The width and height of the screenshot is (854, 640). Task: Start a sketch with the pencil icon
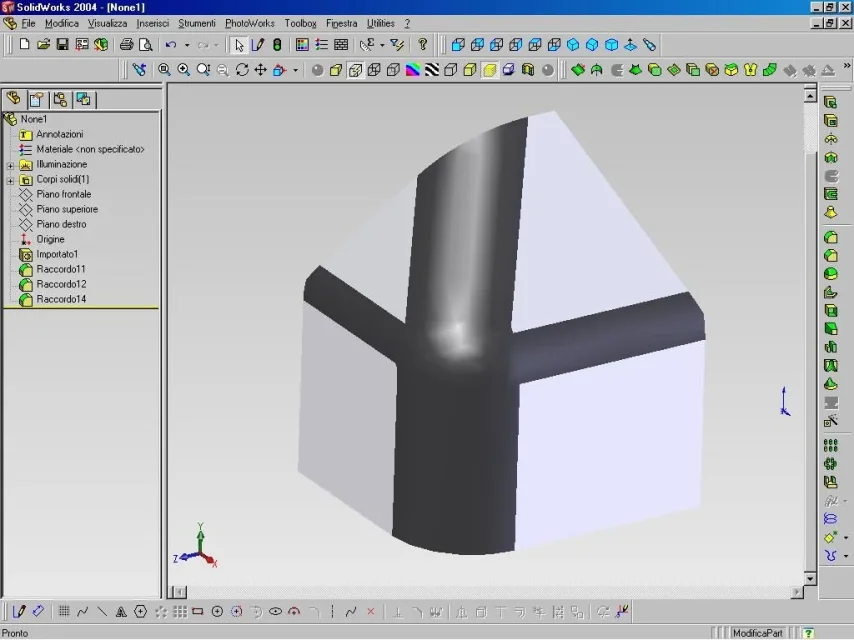(258, 44)
